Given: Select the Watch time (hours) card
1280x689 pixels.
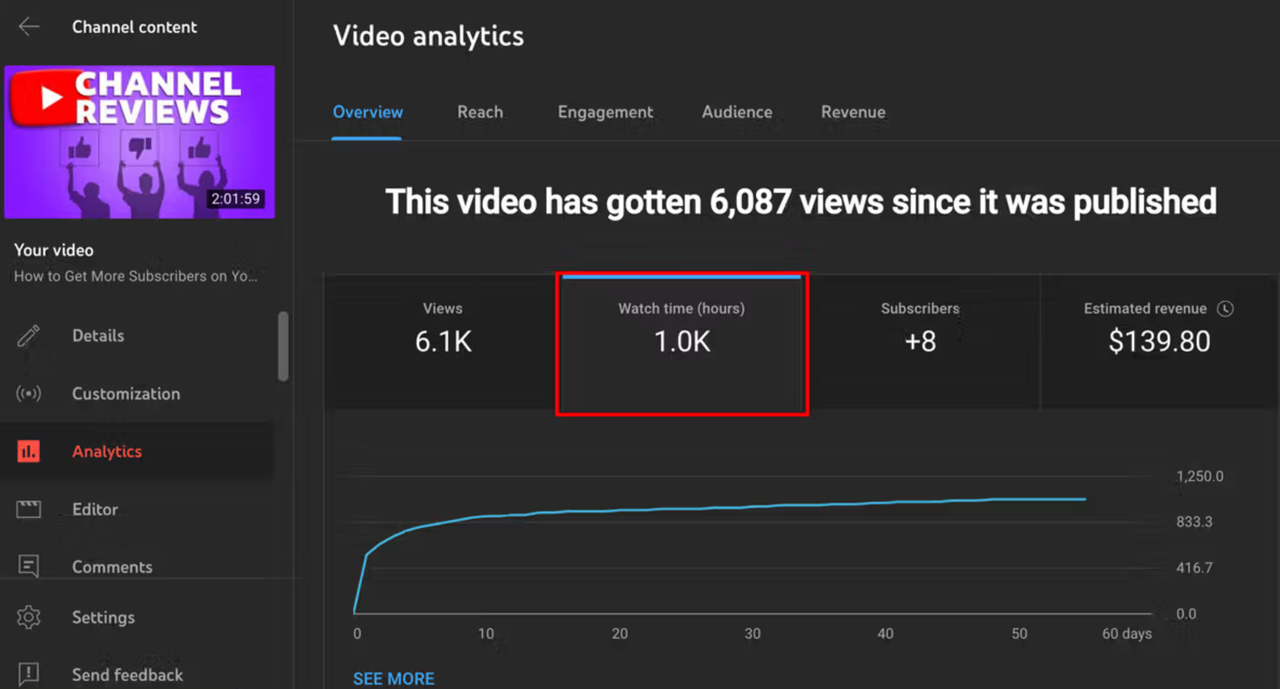Looking at the screenshot, I should [682, 341].
